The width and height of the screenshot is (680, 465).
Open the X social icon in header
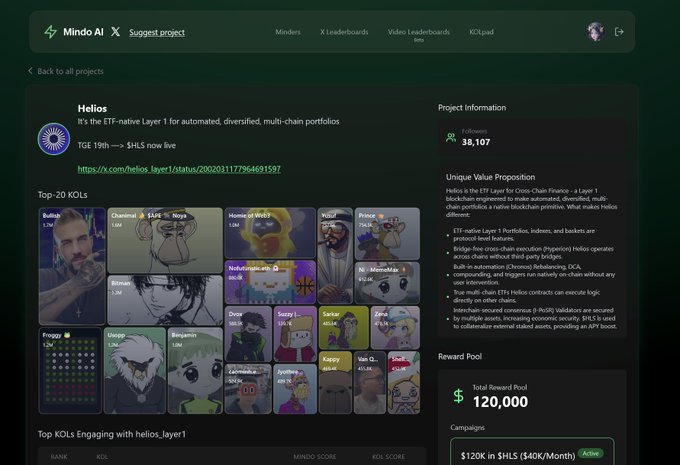coord(115,32)
